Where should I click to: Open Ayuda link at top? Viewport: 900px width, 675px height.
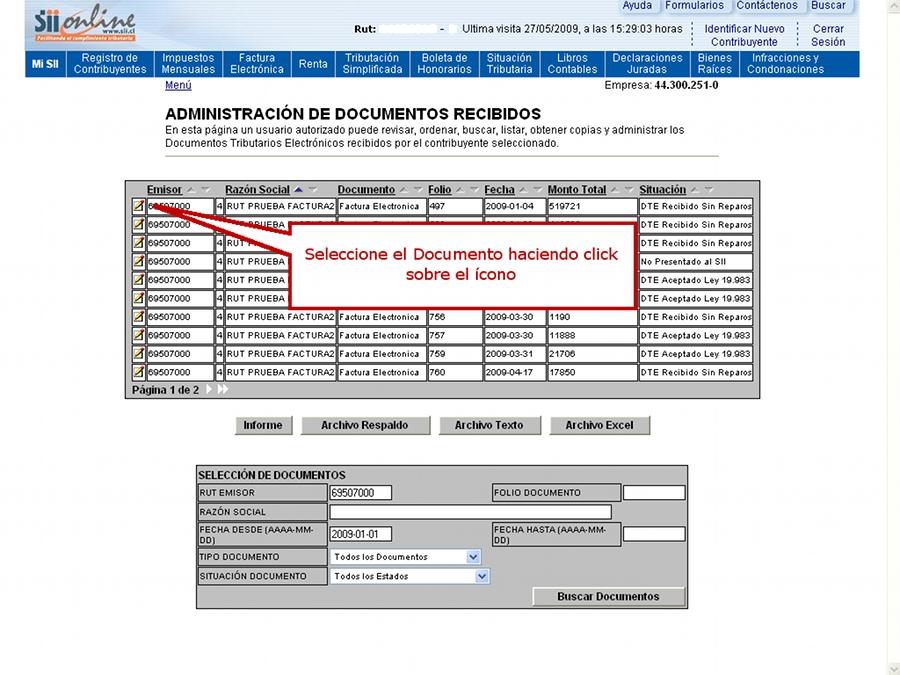tap(637, 5)
